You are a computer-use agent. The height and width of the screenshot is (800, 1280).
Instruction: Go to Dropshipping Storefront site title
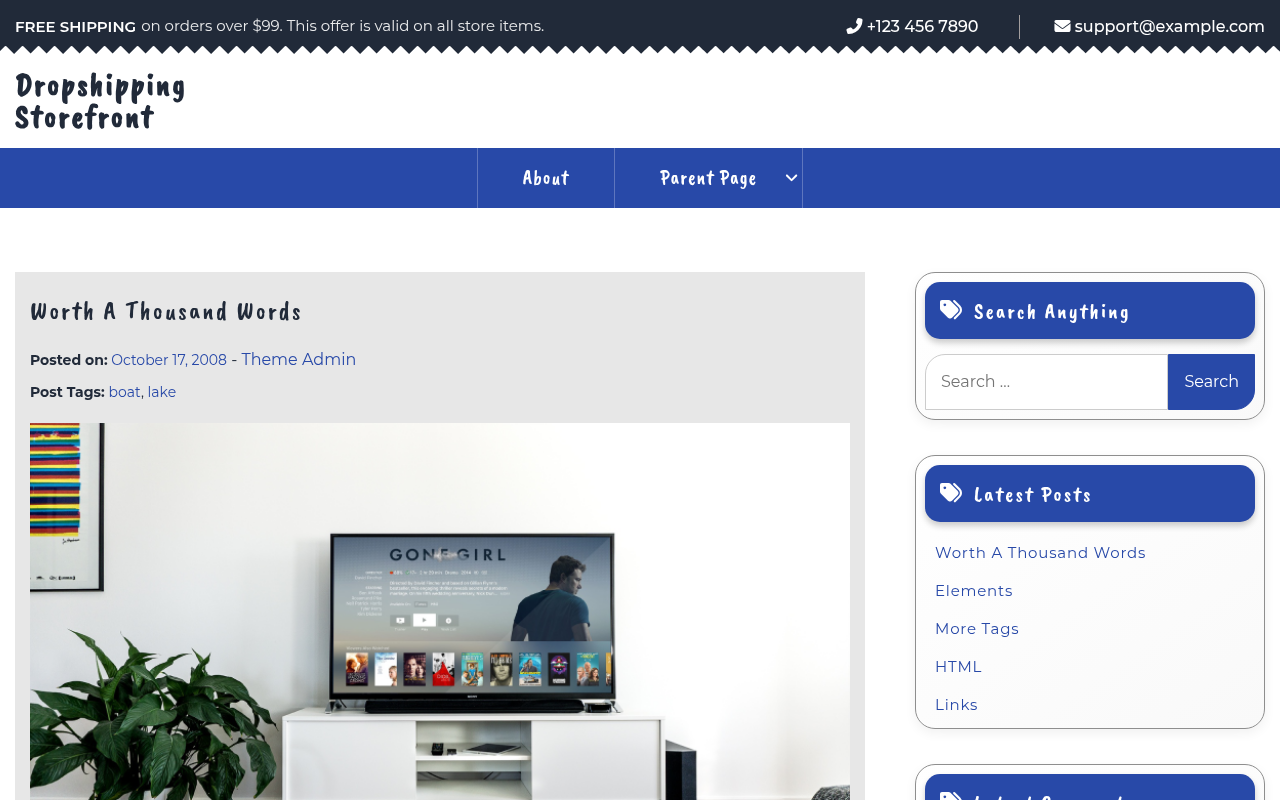(x=100, y=101)
